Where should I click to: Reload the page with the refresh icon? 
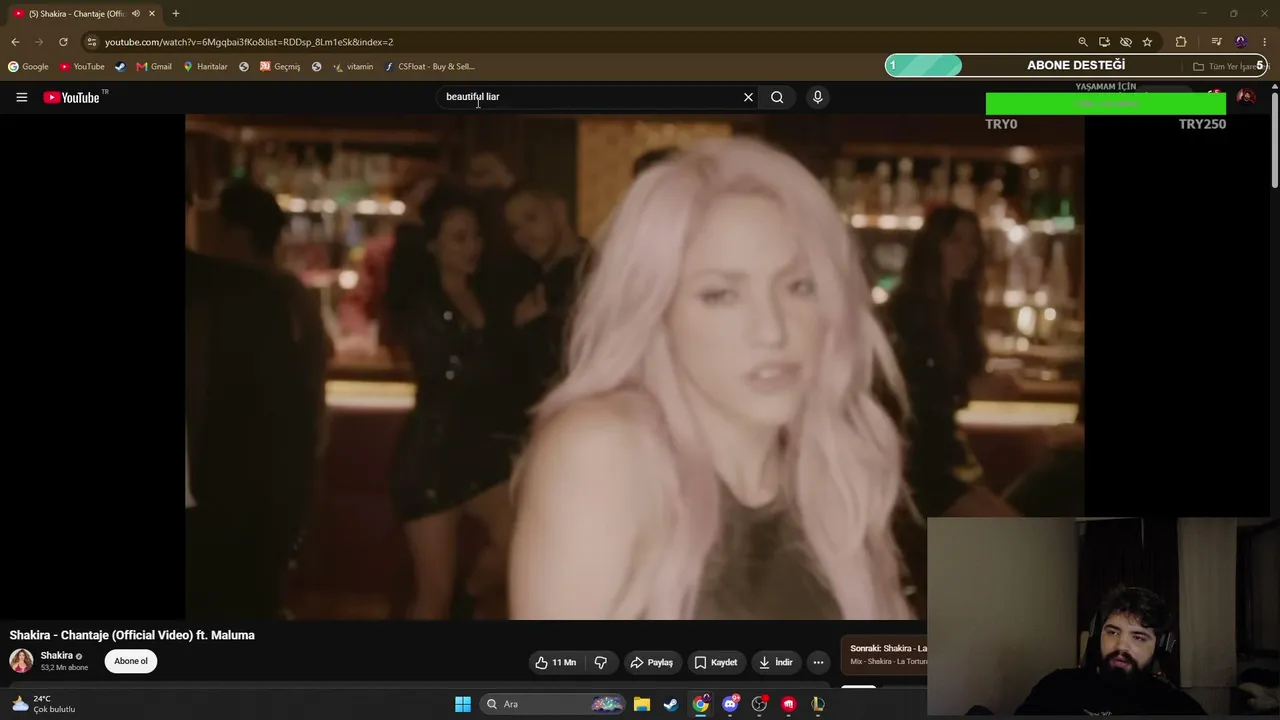point(63,42)
